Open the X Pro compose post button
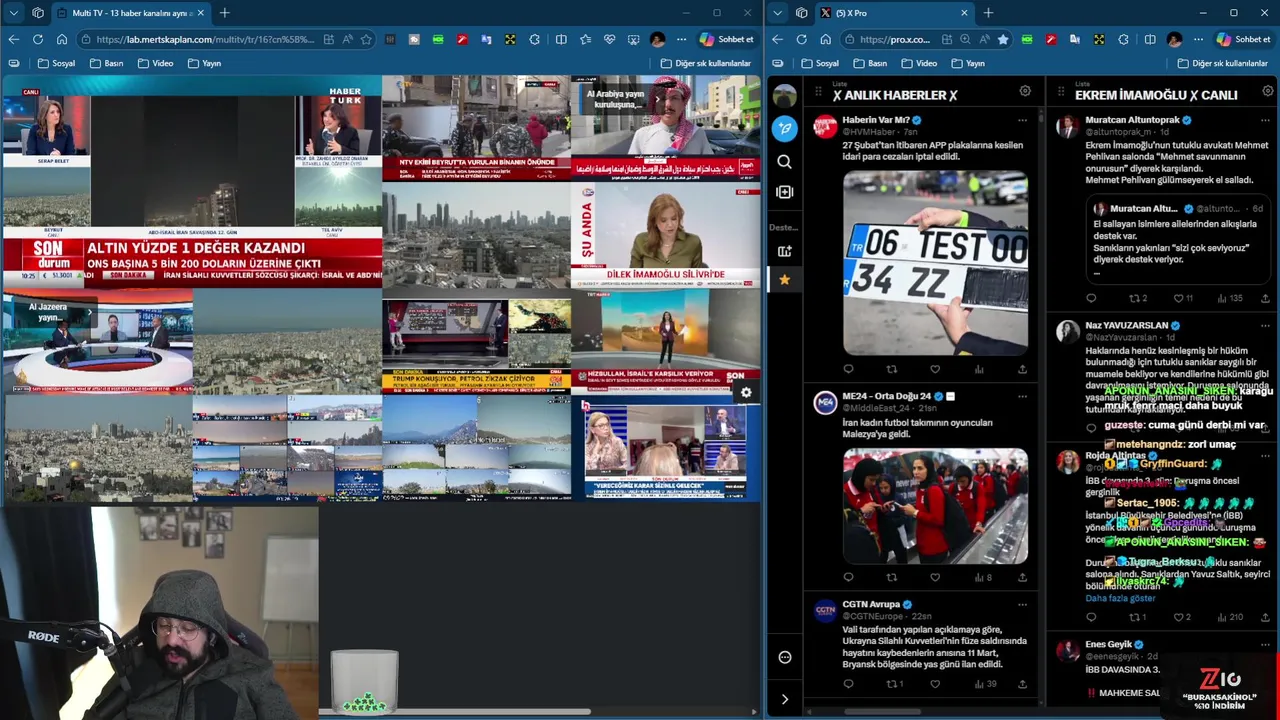Screen dimensions: 1280x720 [785, 128]
